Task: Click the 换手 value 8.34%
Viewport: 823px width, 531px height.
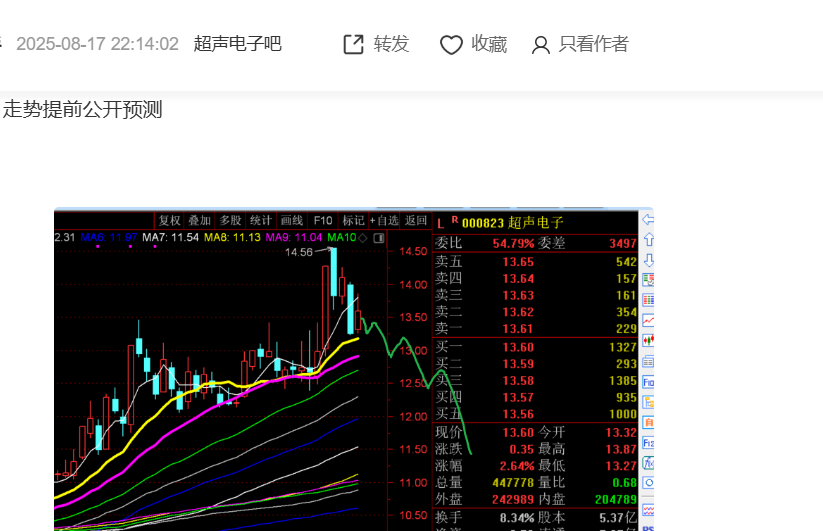Action: 517,518
